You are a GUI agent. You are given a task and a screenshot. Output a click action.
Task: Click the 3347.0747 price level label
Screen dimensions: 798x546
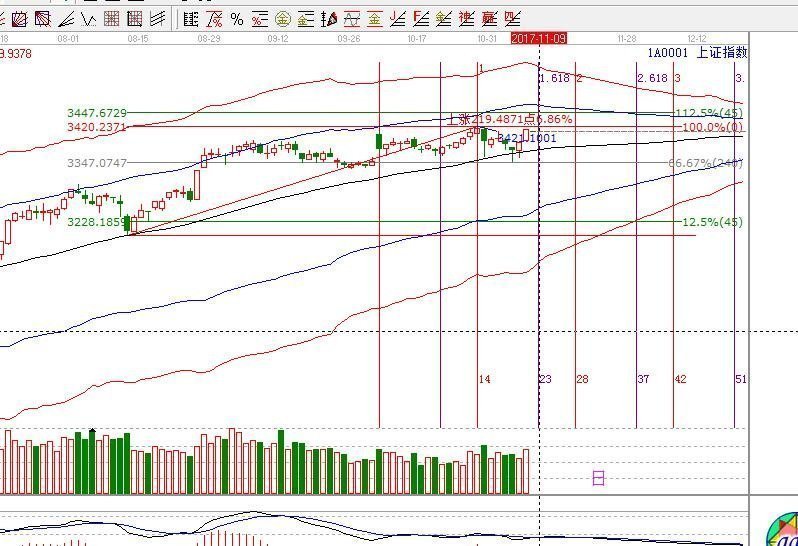[x=97, y=163]
